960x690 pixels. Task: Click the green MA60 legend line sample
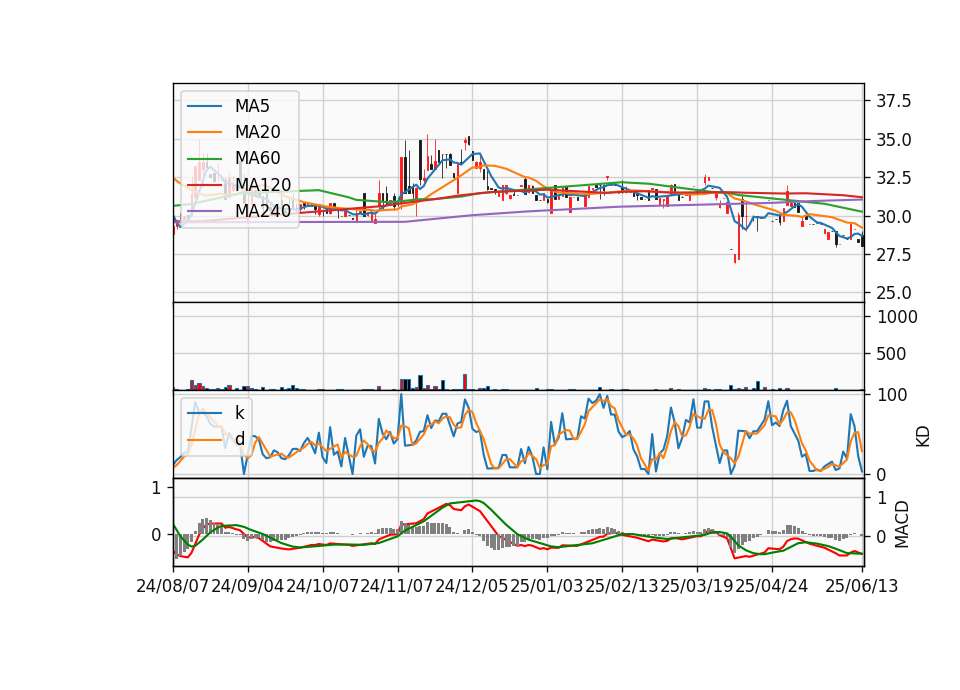pyautogui.click(x=204, y=159)
